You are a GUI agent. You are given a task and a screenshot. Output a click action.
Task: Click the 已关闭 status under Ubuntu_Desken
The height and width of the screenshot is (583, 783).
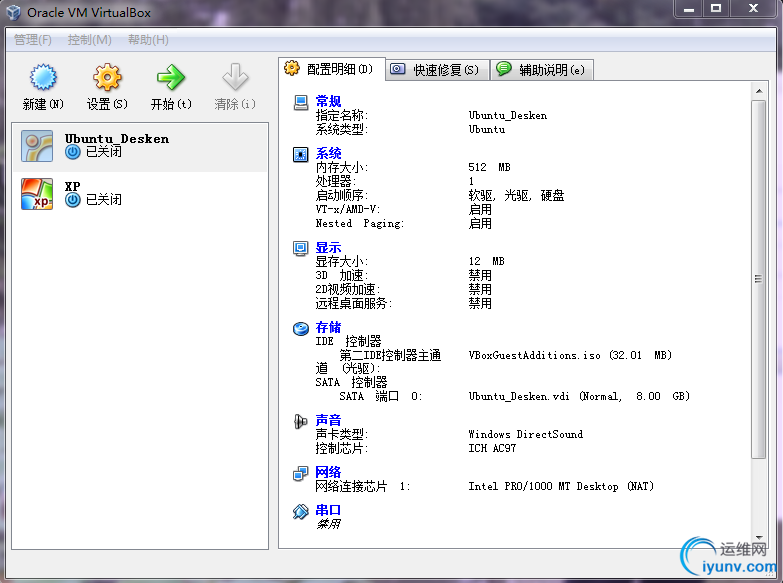[x=104, y=152]
